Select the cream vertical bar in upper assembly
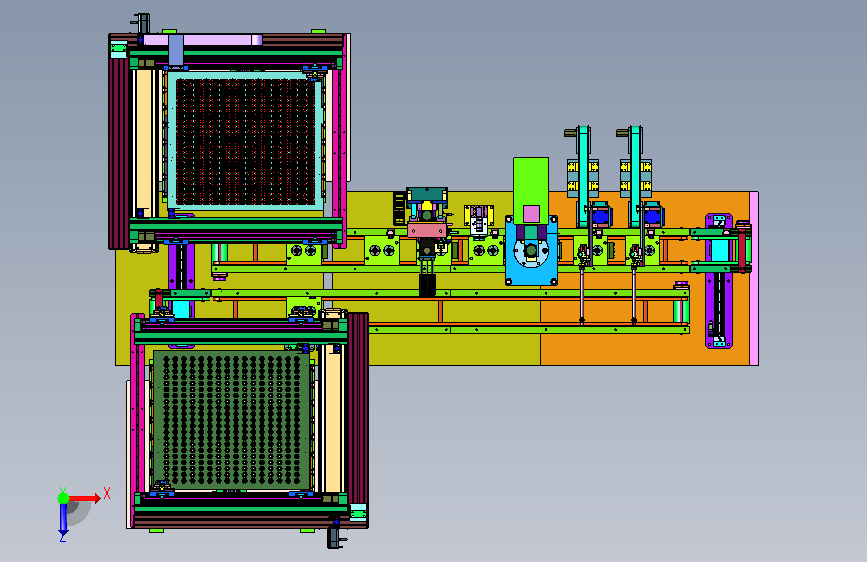The height and width of the screenshot is (562, 867). click(x=144, y=143)
